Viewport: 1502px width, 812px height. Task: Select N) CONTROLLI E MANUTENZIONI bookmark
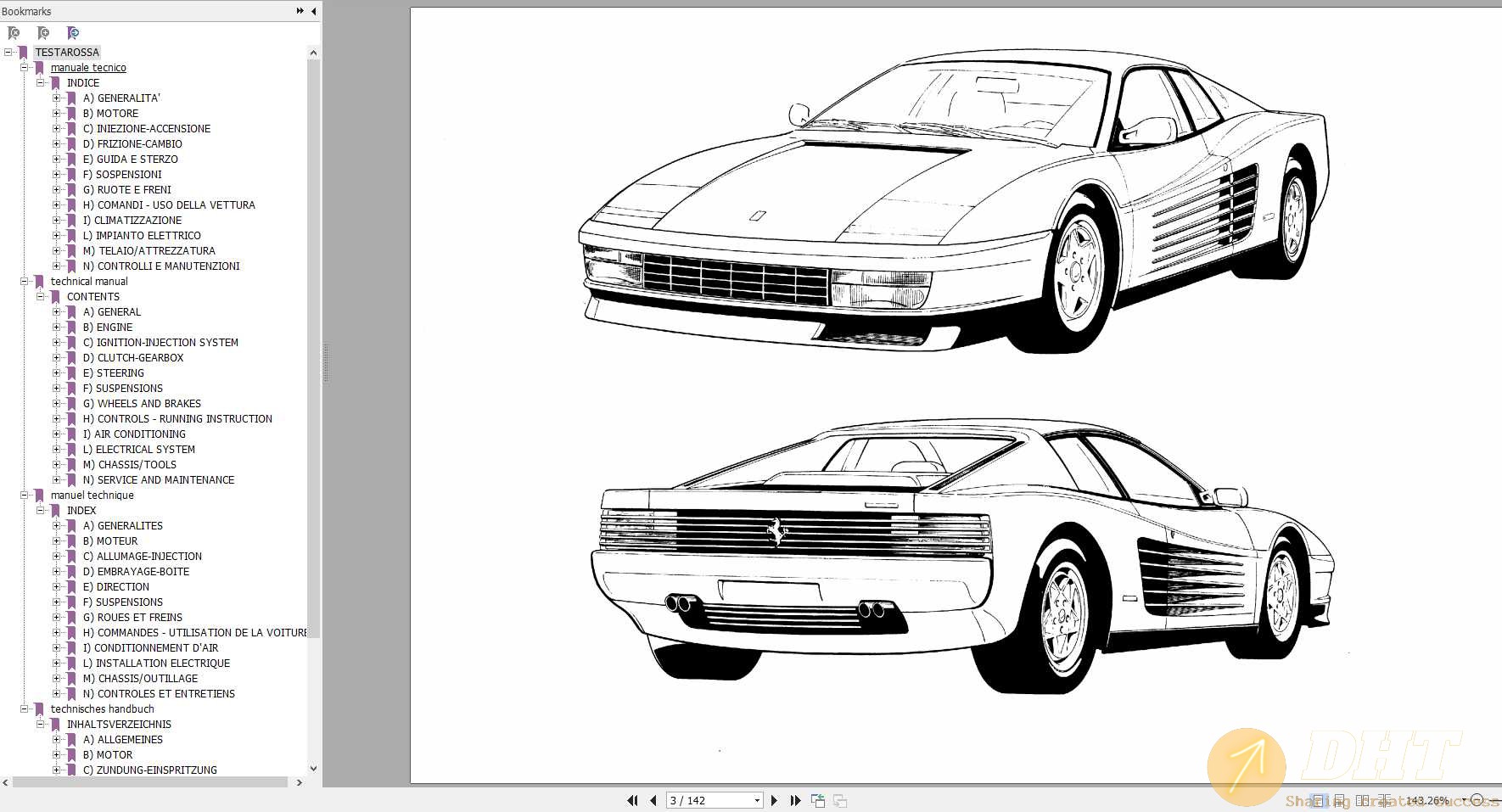[161, 266]
